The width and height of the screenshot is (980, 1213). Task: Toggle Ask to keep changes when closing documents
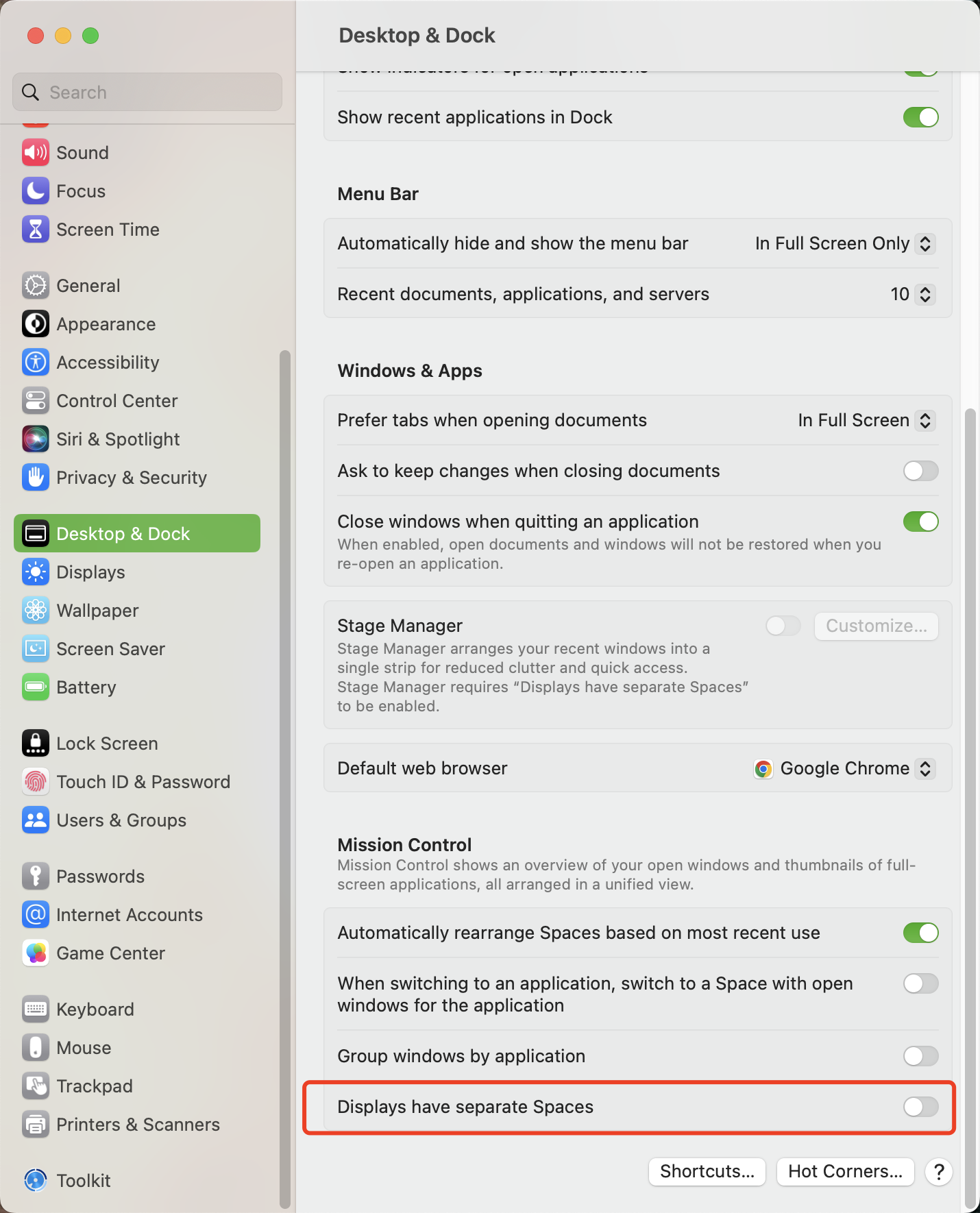click(920, 471)
